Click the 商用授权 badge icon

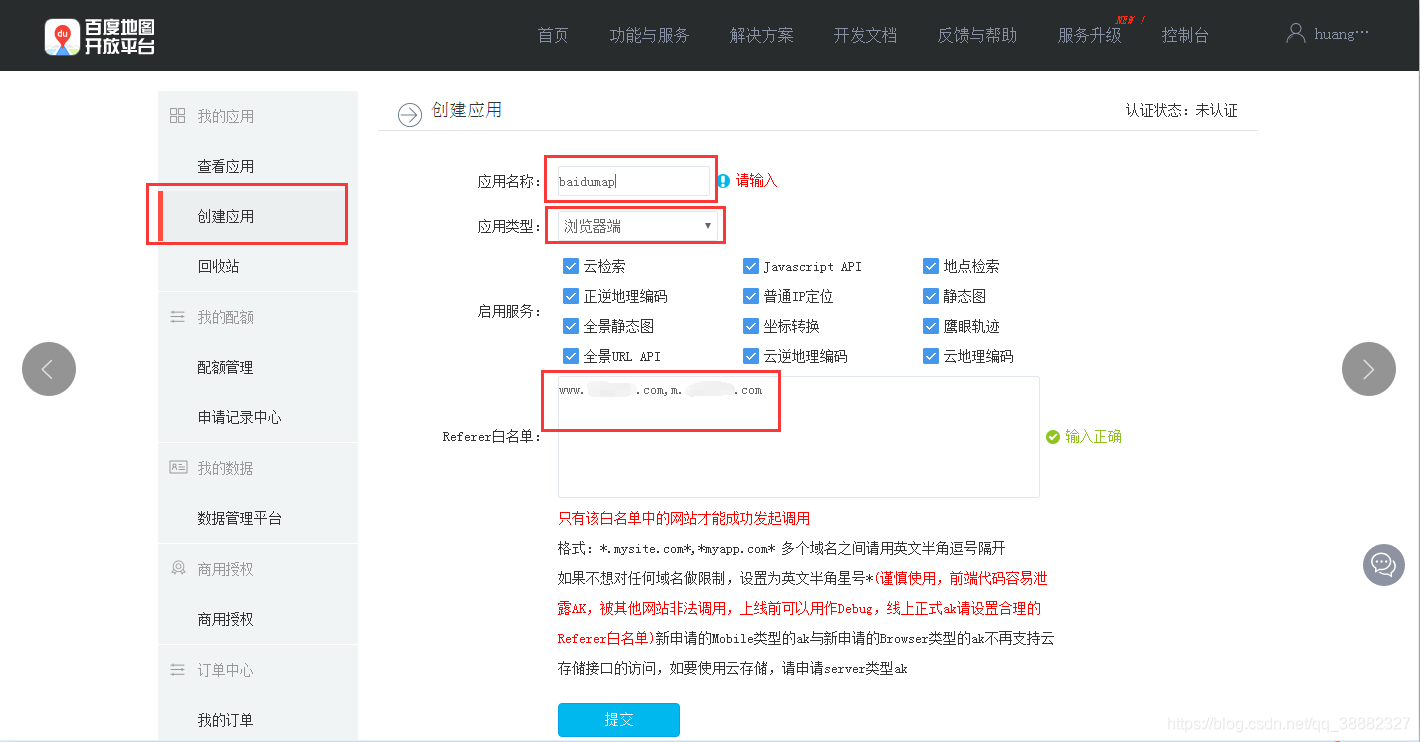tap(178, 568)
